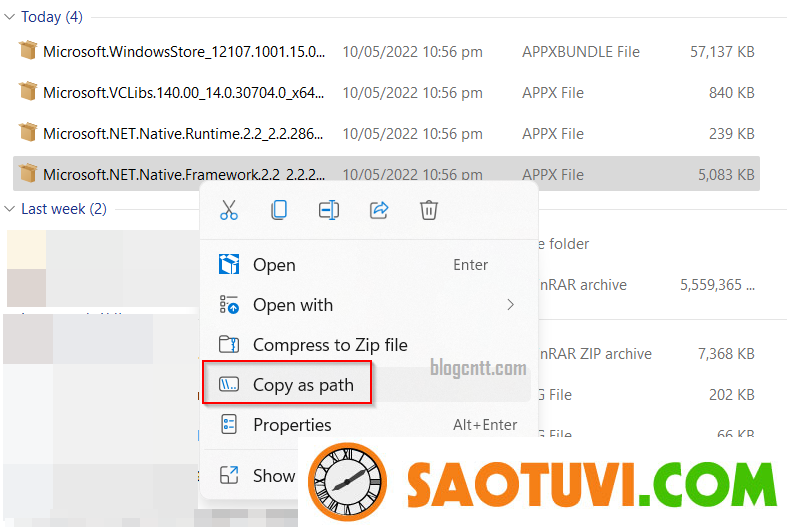Click the Today (4) group header
Image resolution: width=787 pixels, height=527 pixels.
pos(52,17)
